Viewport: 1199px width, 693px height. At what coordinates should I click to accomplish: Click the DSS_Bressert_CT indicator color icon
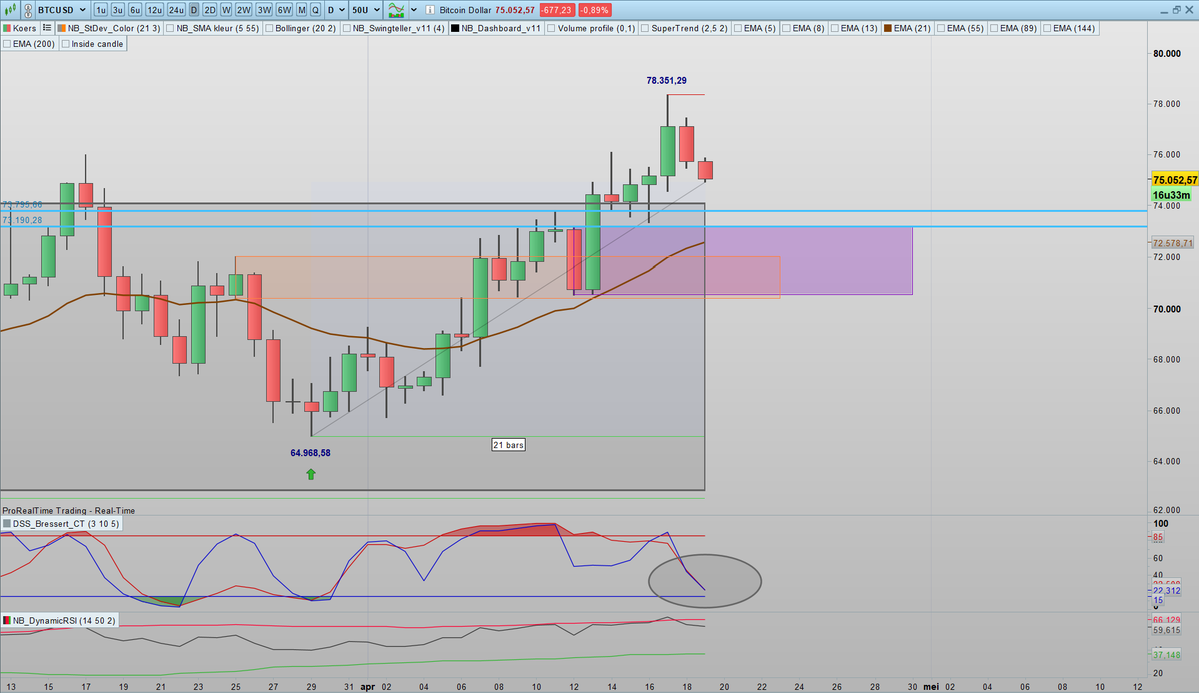[x=7, y=524]
